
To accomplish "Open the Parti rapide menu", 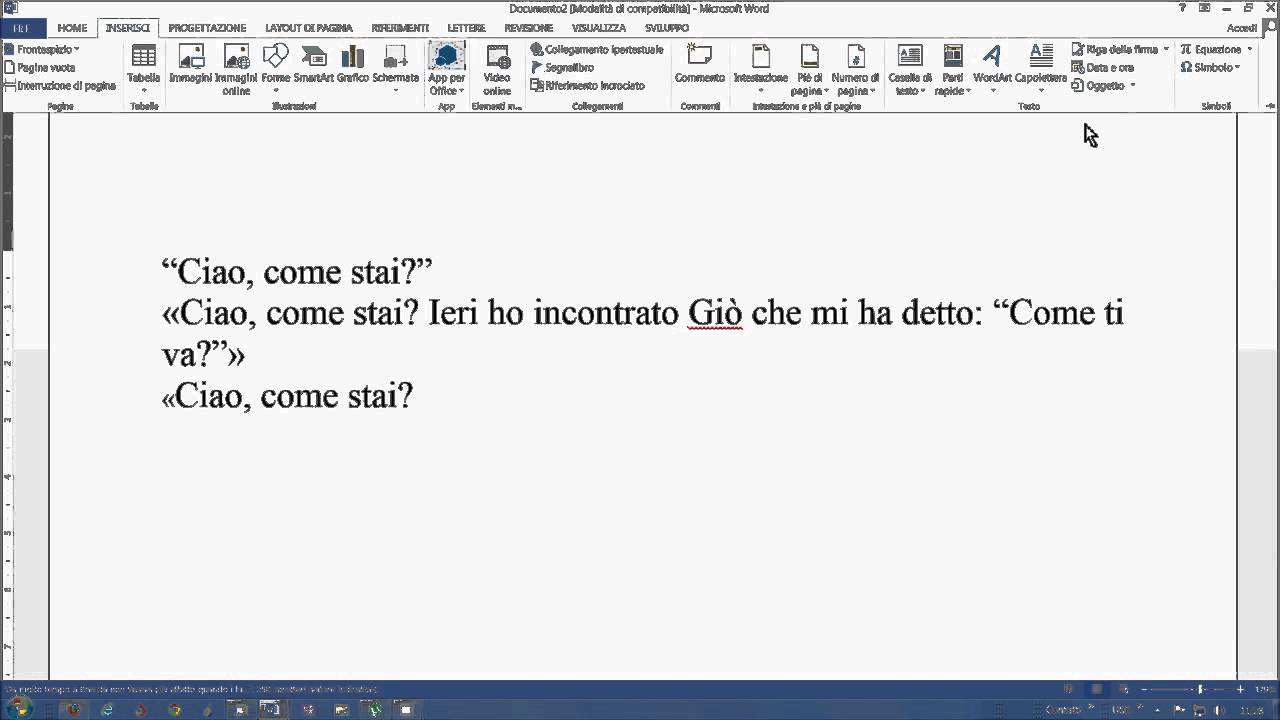I will [953, 69].
